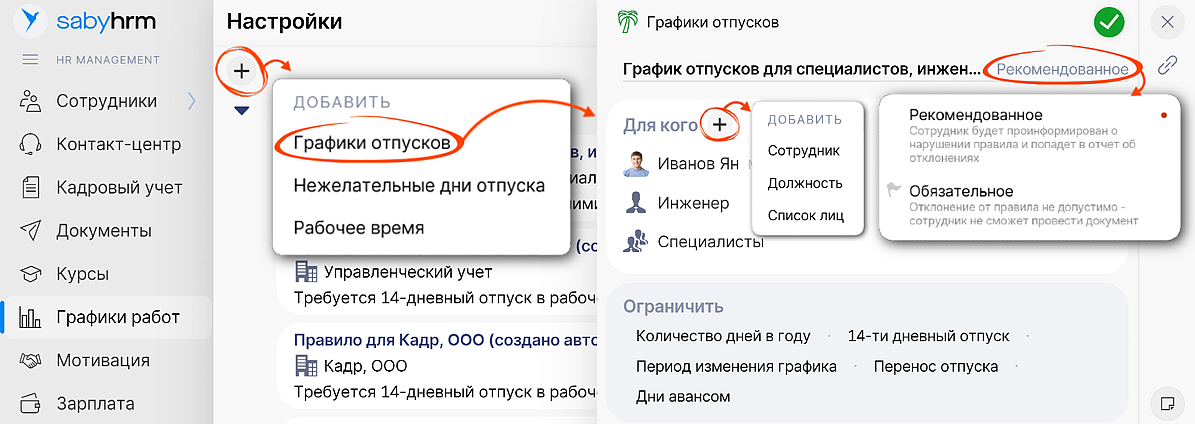Screen dimensions: 1195x424
Task: Choose Графики отпусков from Добавить menu
Action: tap(369, 143)
